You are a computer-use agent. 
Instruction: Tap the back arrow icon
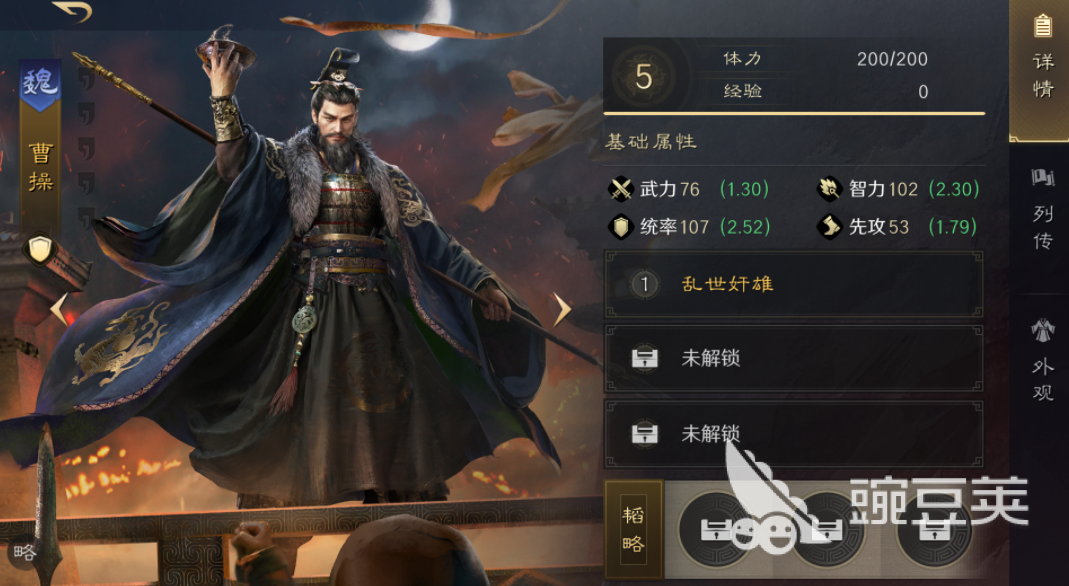tap(72, 11)
